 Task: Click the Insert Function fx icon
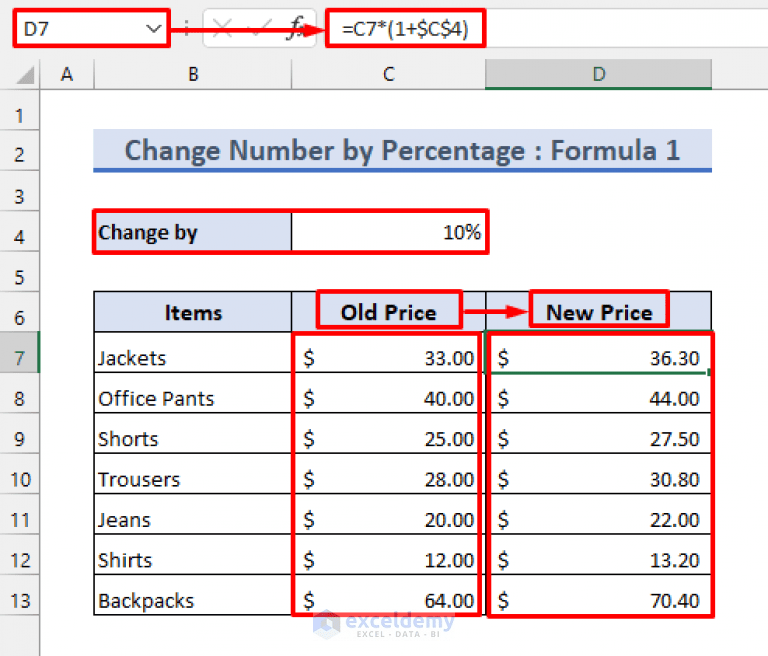click(297, 27)
